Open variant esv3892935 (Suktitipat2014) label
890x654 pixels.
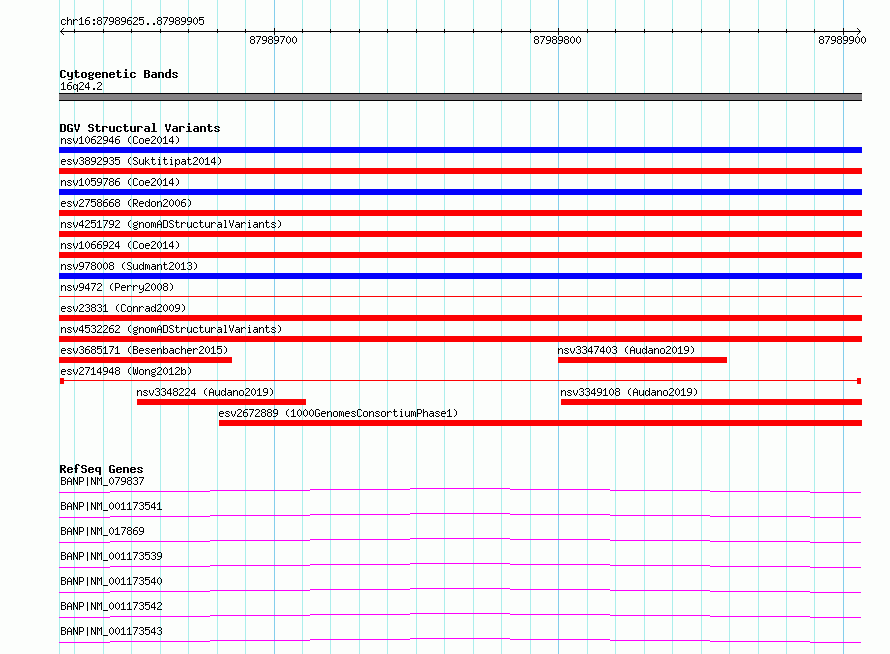pyautogui.click(x=141, y=161)
